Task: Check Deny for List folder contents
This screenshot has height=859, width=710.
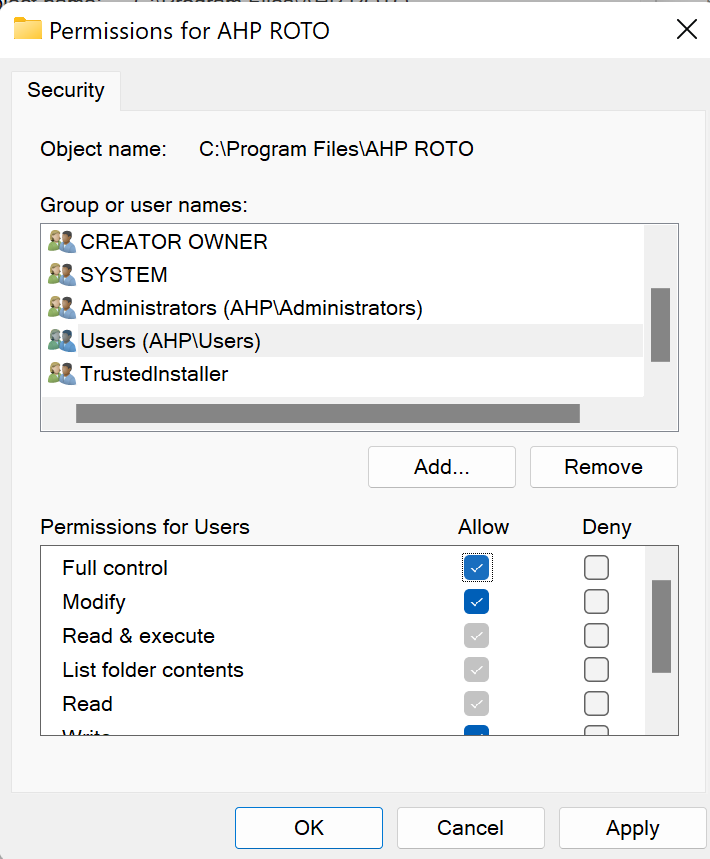Action: tap(596, 669)
